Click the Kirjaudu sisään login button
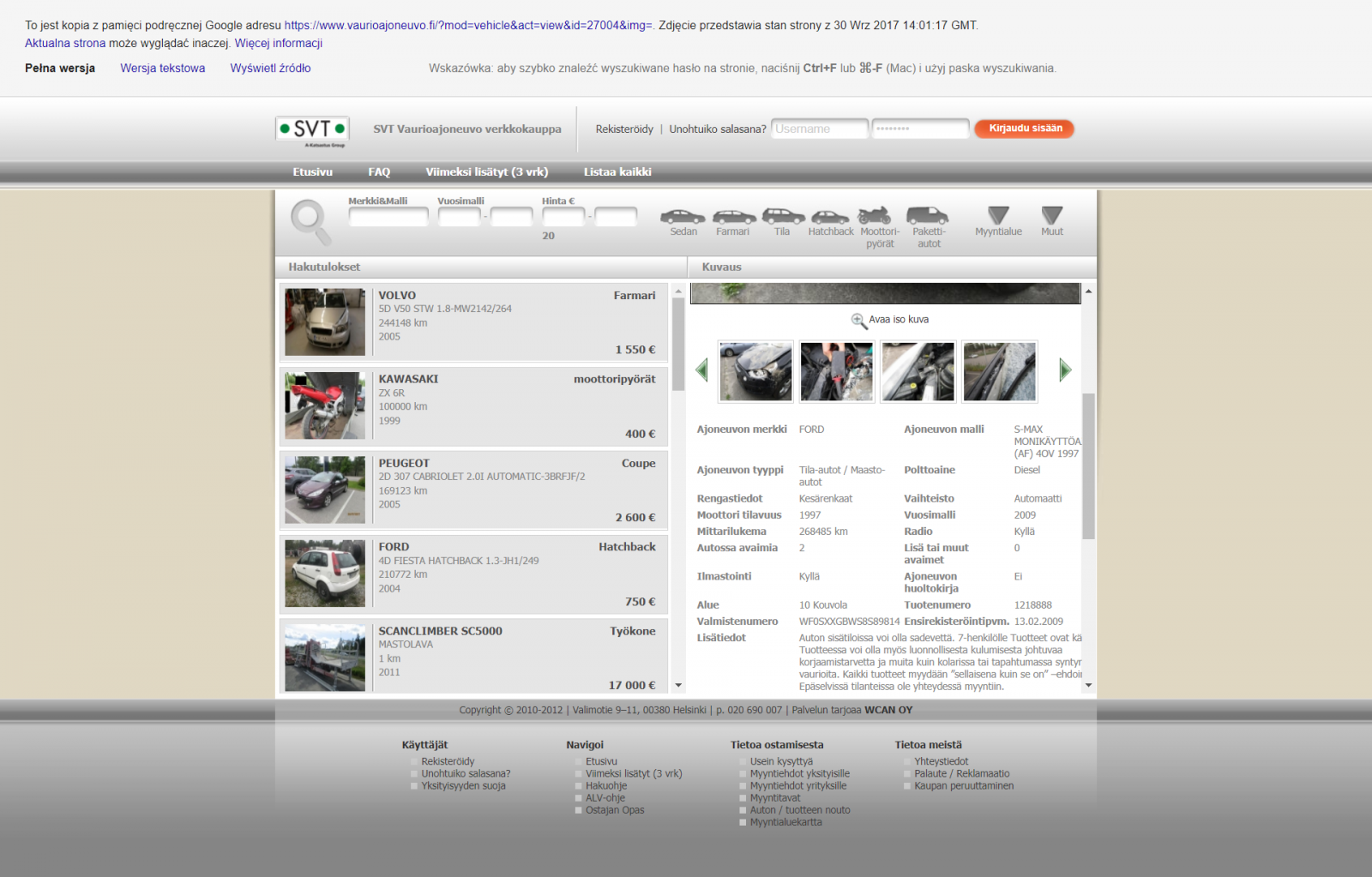 [x=1025, y=129]
